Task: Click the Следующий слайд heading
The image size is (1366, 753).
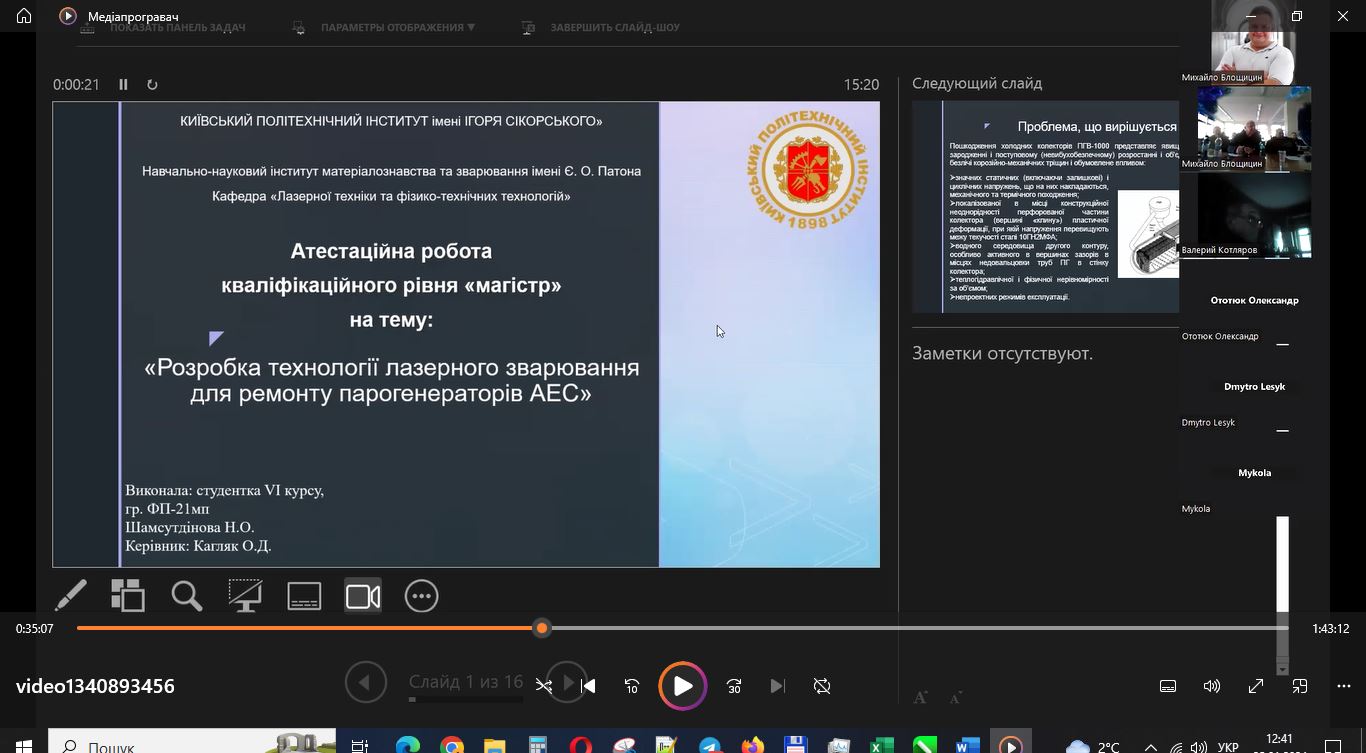Action: click(977, 84)
